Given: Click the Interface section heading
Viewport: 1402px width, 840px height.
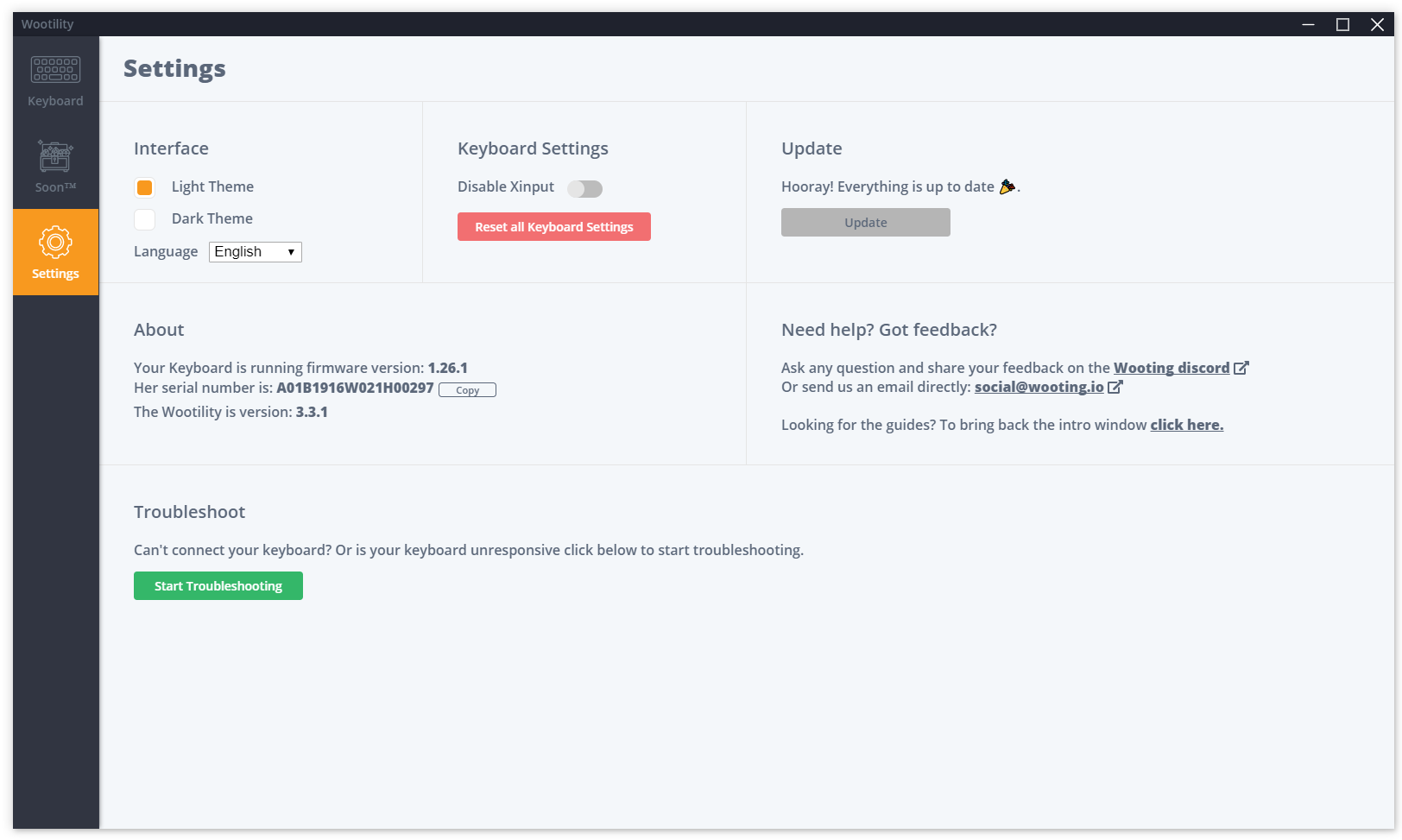Looking at the screenshot, I should [171, 148].
